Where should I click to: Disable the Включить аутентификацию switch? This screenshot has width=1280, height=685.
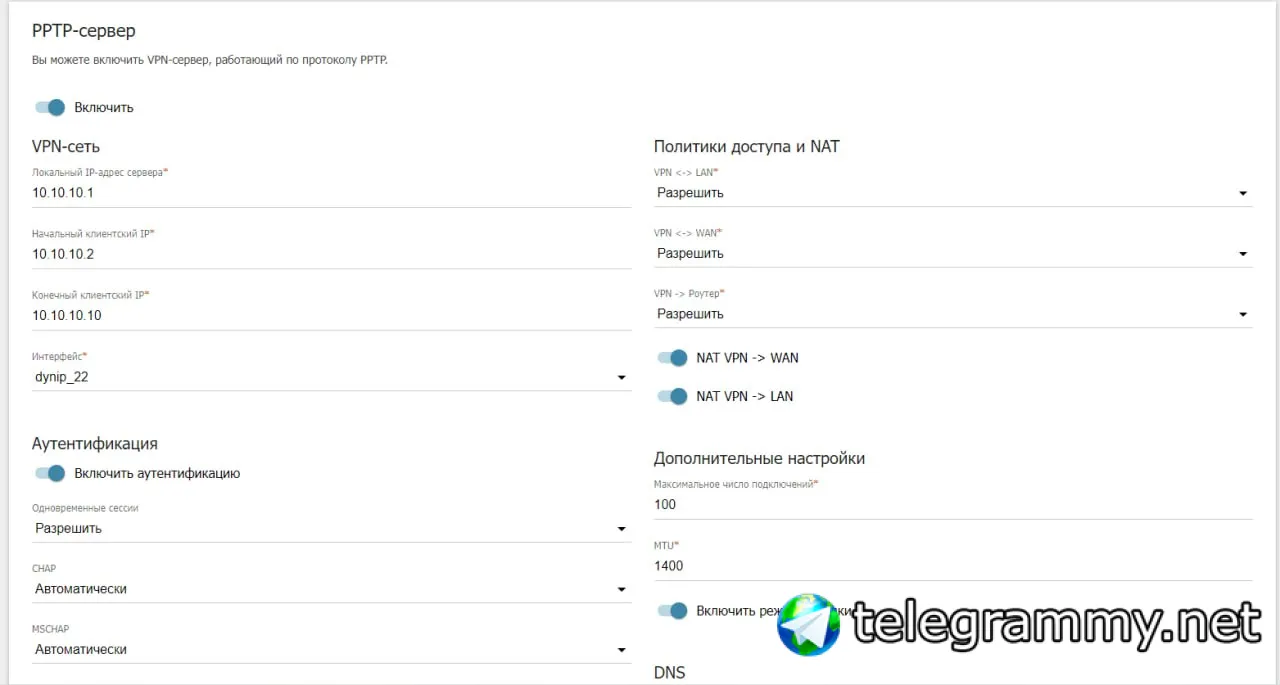tap(50, 473)
